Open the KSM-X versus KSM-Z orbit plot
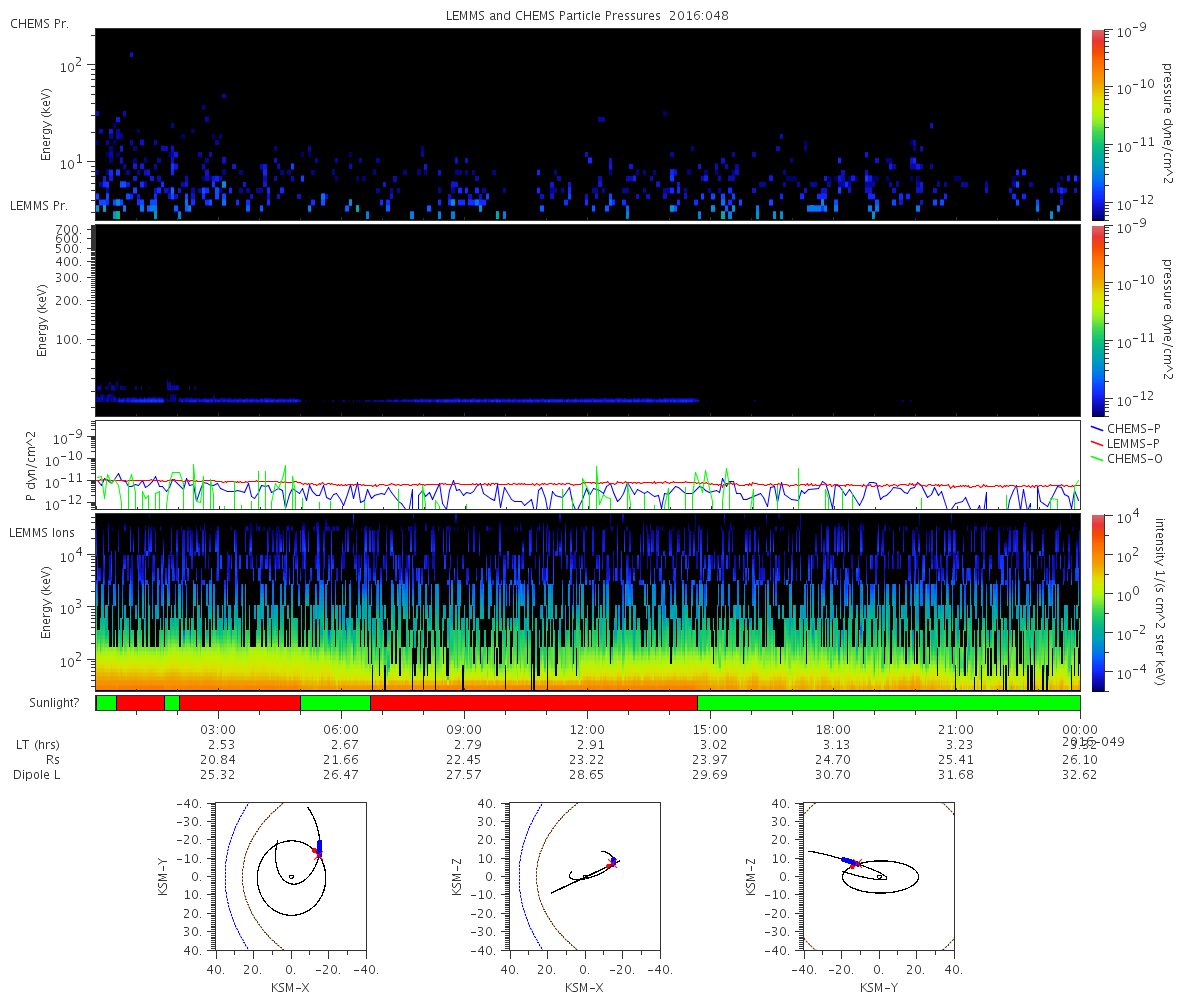 pos(584,876)
